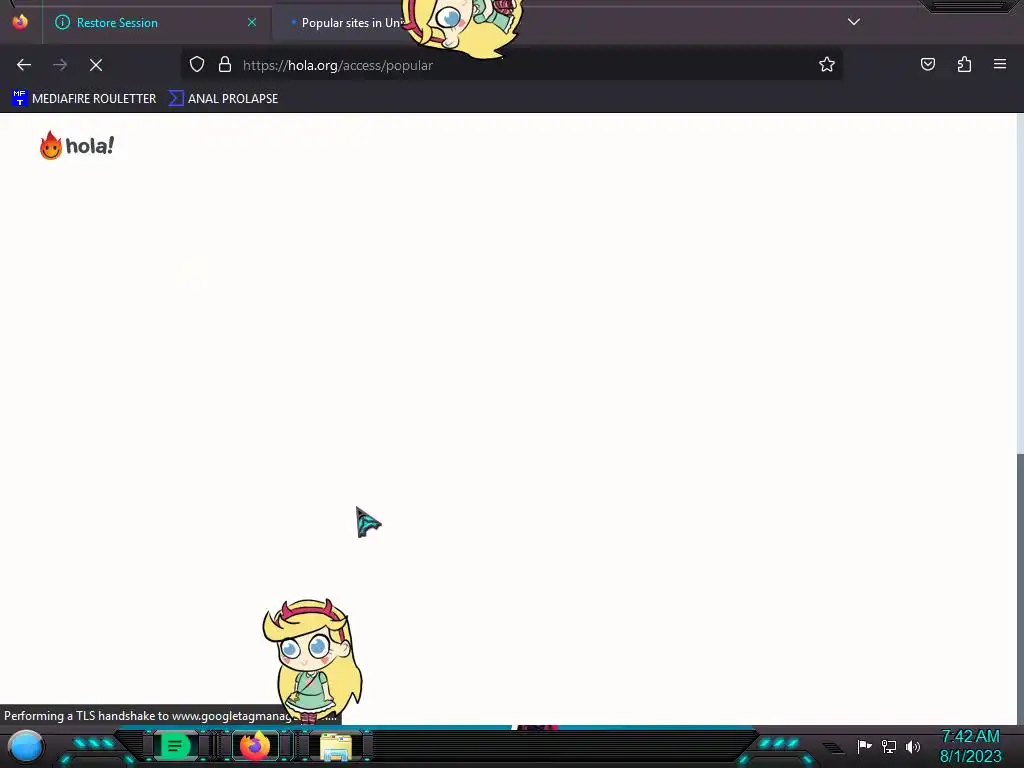Switch to the Restore Session tab
The width and height of the screenshot is (1024, 768).
pos(155,22)
